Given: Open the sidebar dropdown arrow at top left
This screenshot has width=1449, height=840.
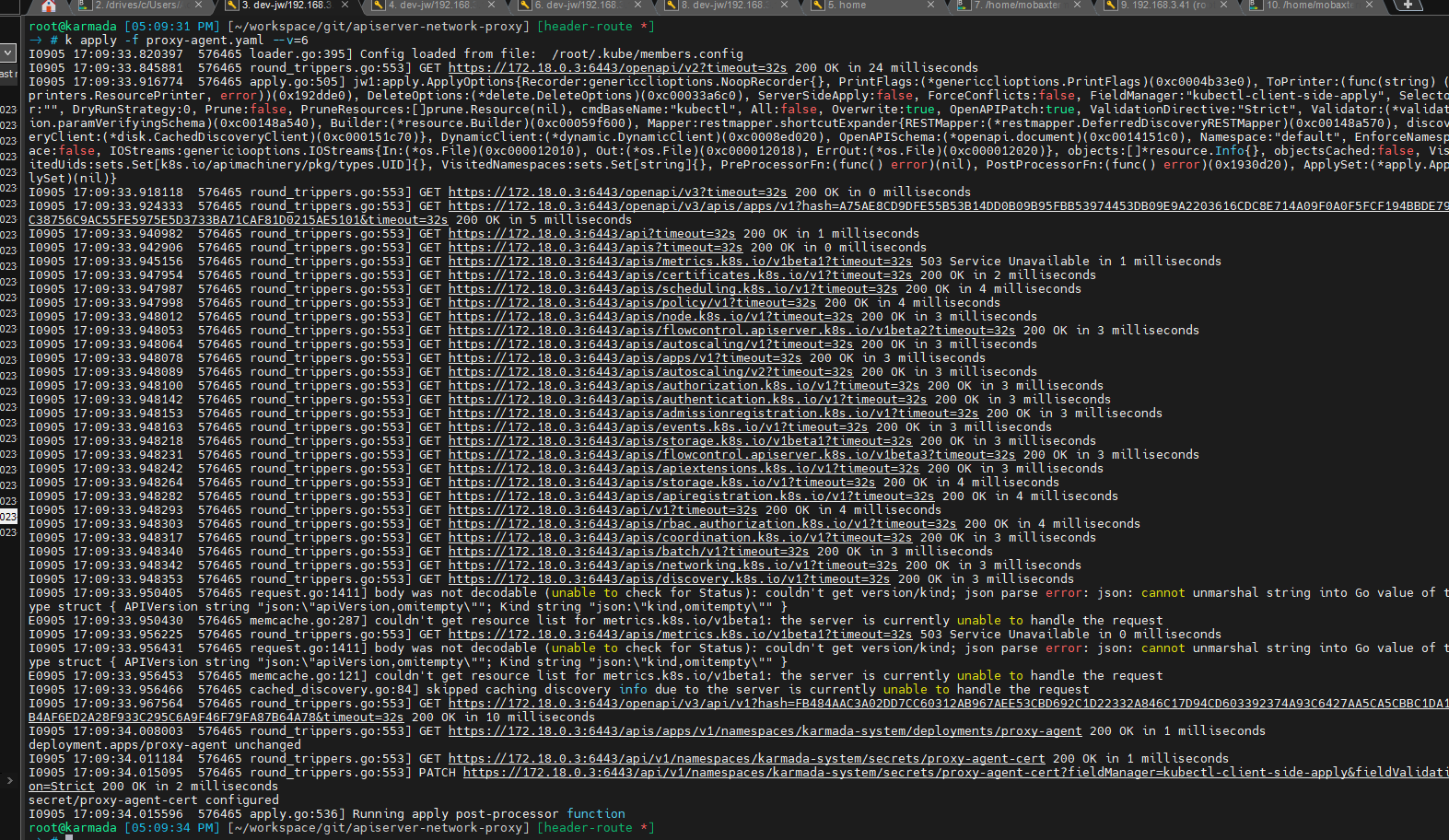Looking at the screenshot, I should pyautogui.click(x=8, y=52).
